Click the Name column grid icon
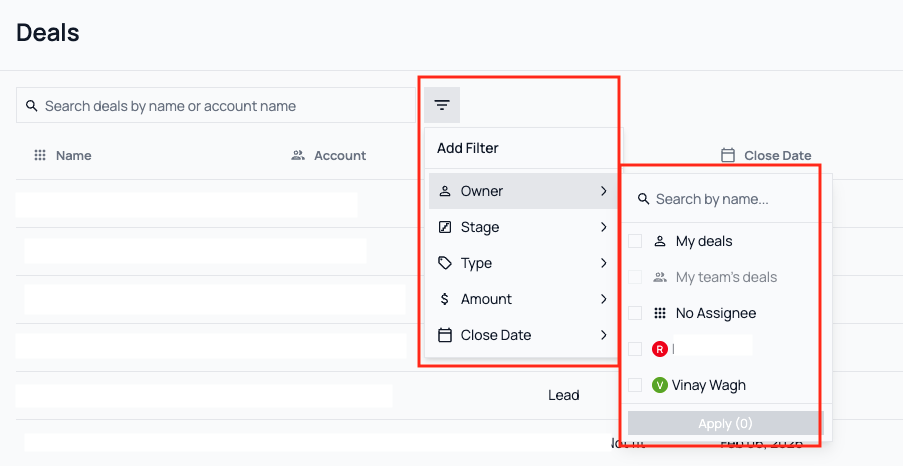Image resolution: width=903 pixels, height=466 pixels. click(40, 155)
